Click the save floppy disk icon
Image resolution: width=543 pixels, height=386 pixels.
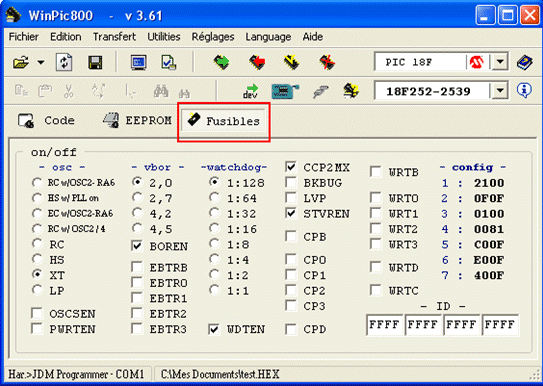[x=95, y=63]
